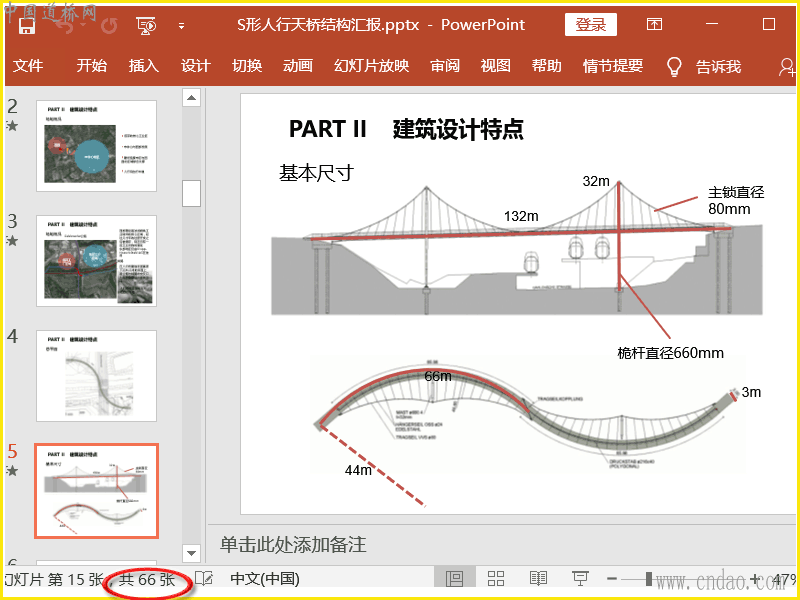Switch to the 插入 tab
The width and height of the screenshot is (800, 600).
[x=143, y=66]
